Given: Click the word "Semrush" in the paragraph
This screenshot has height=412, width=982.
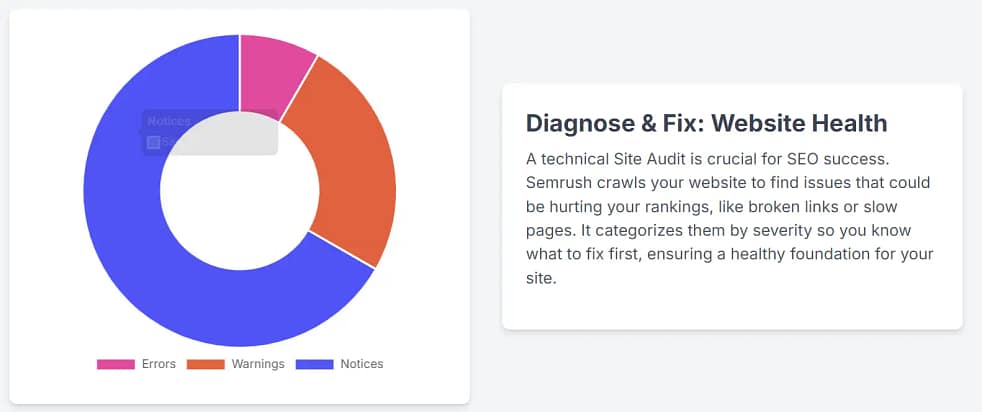Looking at the screenshot, I should point(558,183).
